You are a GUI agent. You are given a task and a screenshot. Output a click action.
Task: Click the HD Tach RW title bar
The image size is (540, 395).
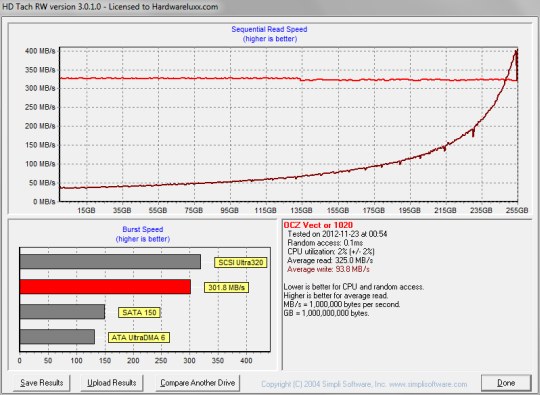coord(270,7)
